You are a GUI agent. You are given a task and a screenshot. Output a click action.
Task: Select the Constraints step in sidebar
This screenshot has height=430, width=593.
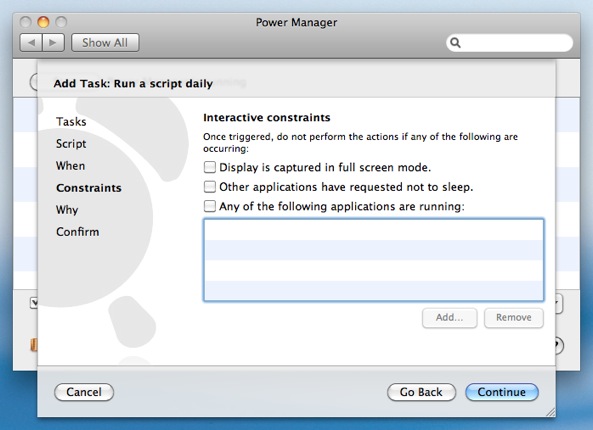(89, 188)
